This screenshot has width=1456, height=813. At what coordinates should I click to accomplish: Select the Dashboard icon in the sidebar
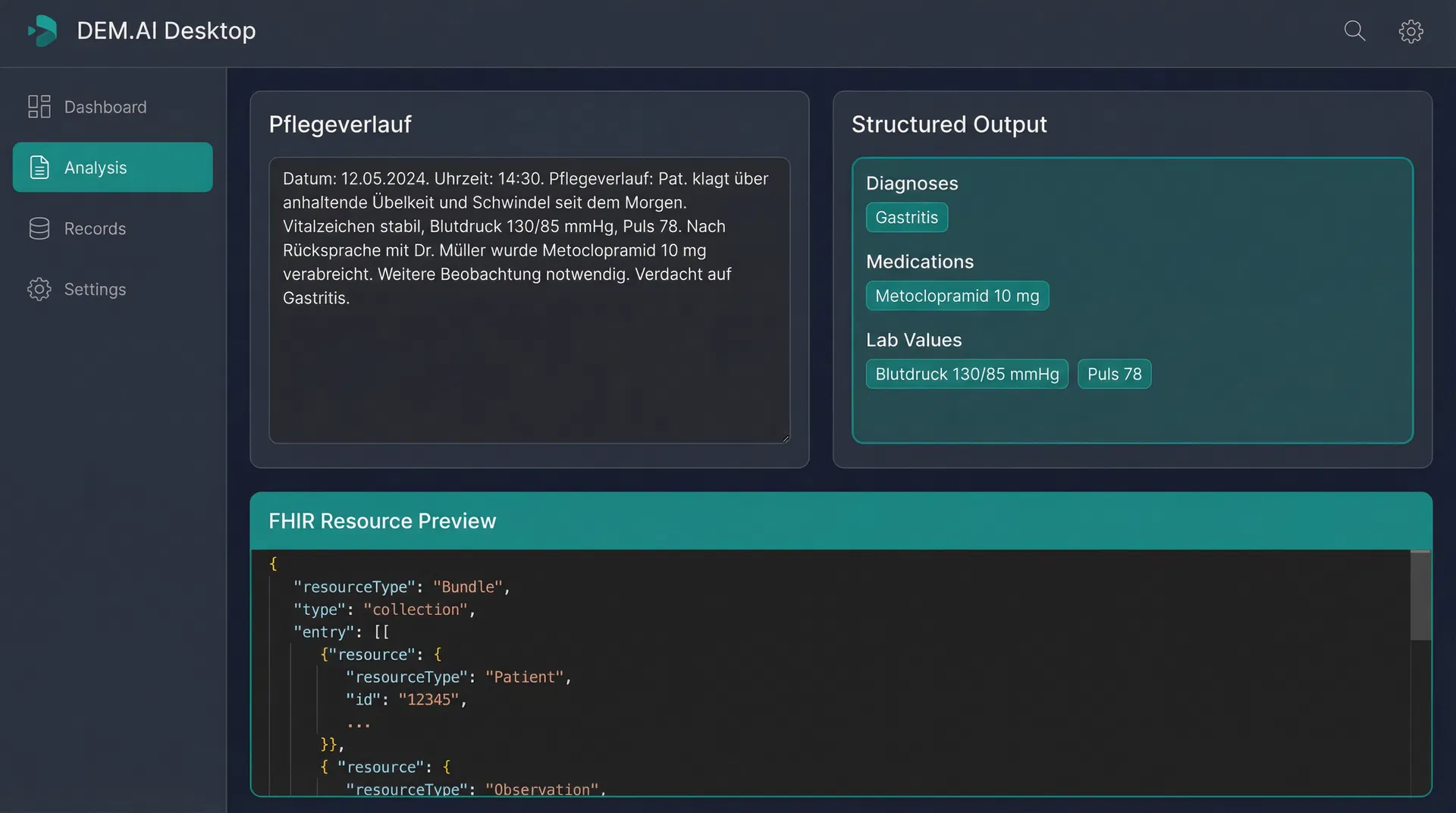39,107
